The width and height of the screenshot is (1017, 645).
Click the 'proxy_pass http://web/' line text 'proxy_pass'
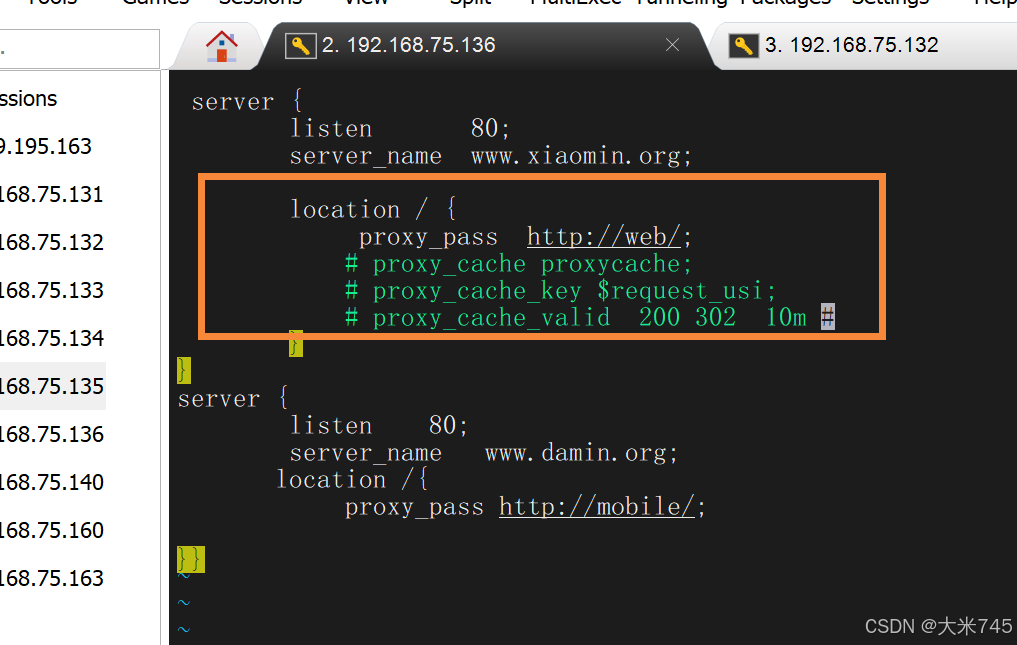428,237
